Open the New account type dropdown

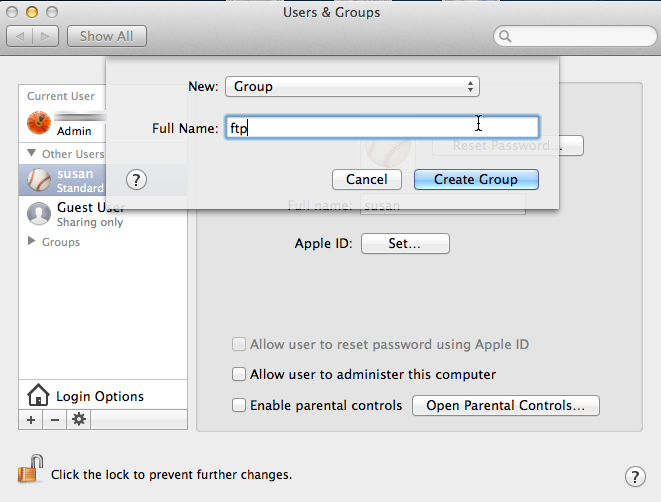coord(352,87)
